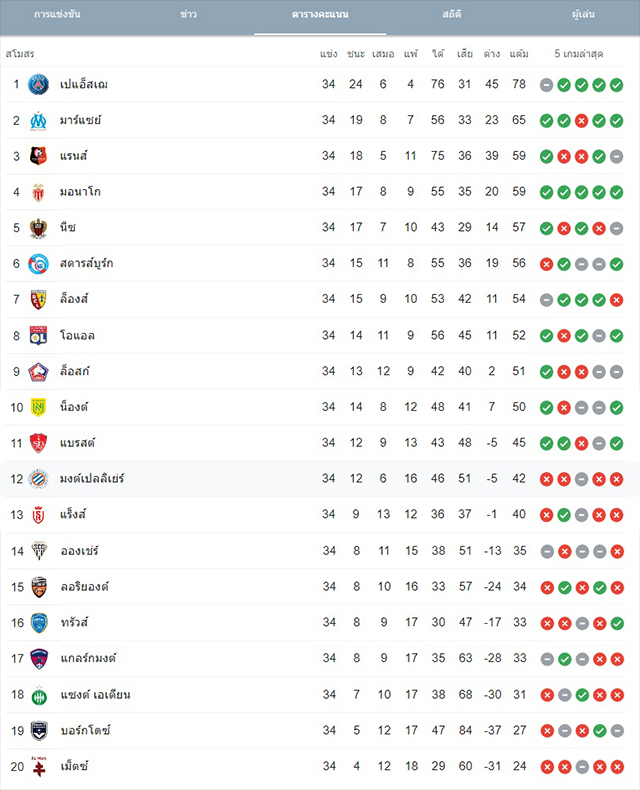Switch to the ผู้เล่น tab
The height and width of the screenshot is (790, 640).
point(583,14)
